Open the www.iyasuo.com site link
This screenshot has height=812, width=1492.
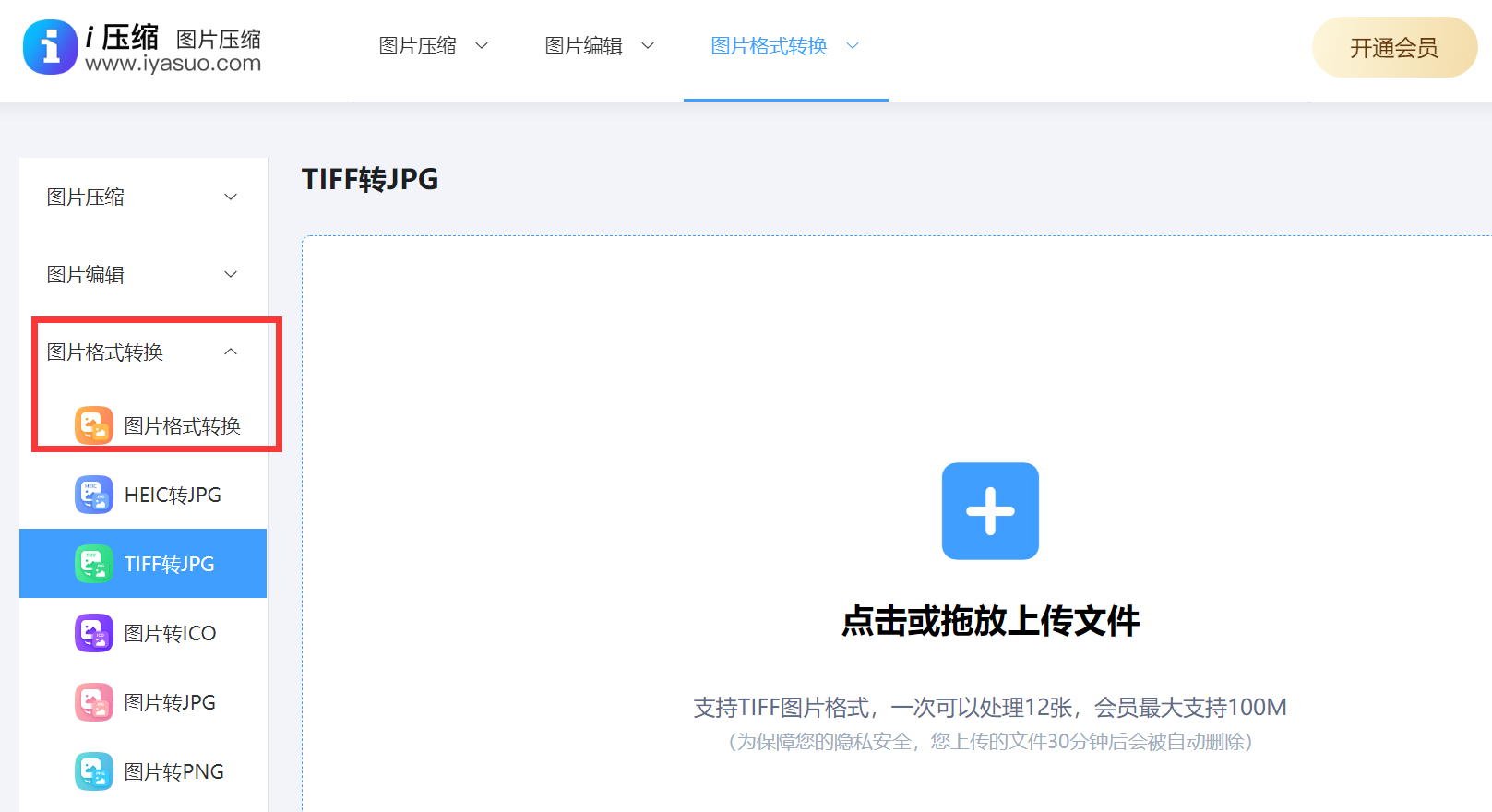tap(173, 64)
